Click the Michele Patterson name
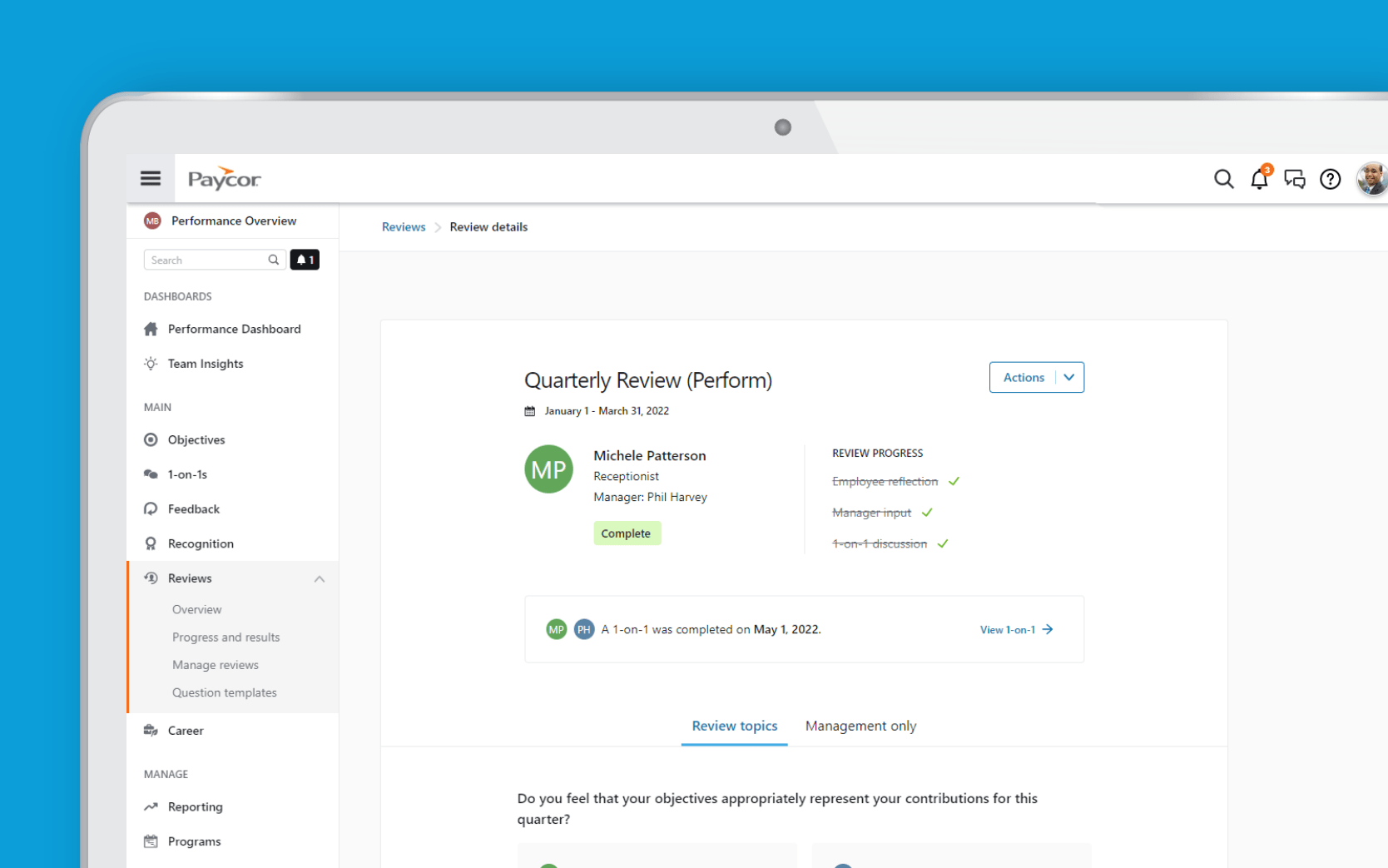Viewport: 1388px width, 868px height. tap(649, 455)
